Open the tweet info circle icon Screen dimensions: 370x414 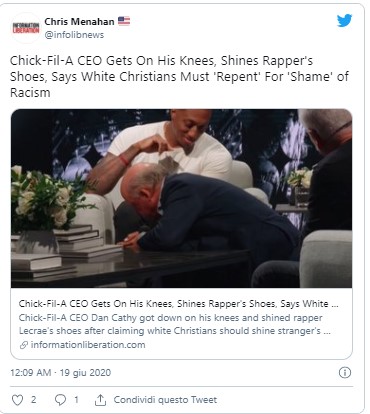click(345, 373)
